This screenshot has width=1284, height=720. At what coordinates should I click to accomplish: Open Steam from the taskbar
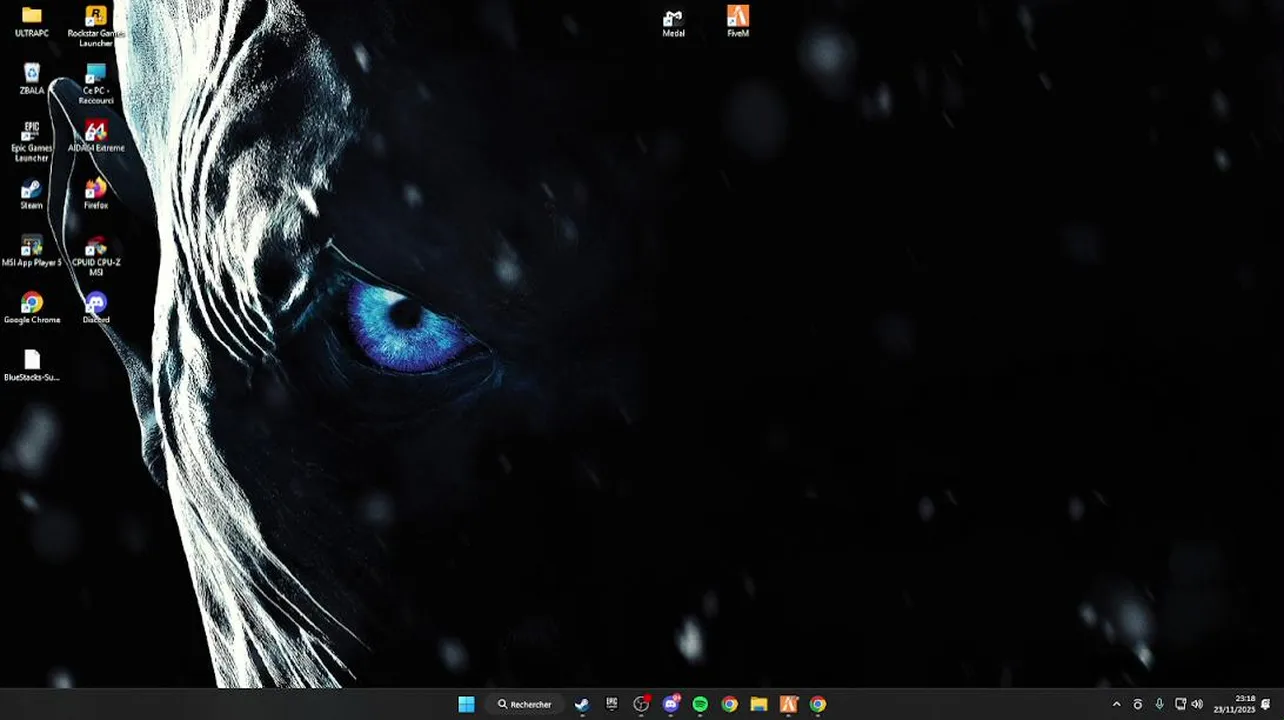[x=582, y=704]
